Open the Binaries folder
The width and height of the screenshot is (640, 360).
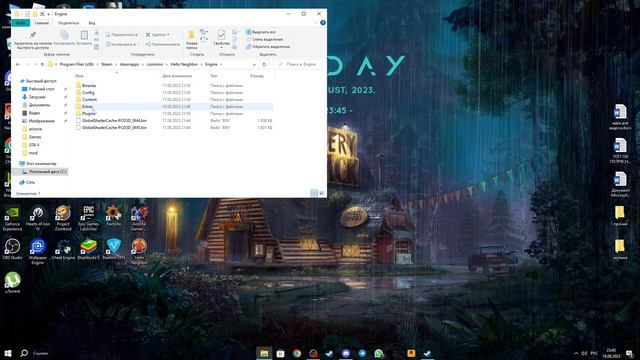pos(89,86)
